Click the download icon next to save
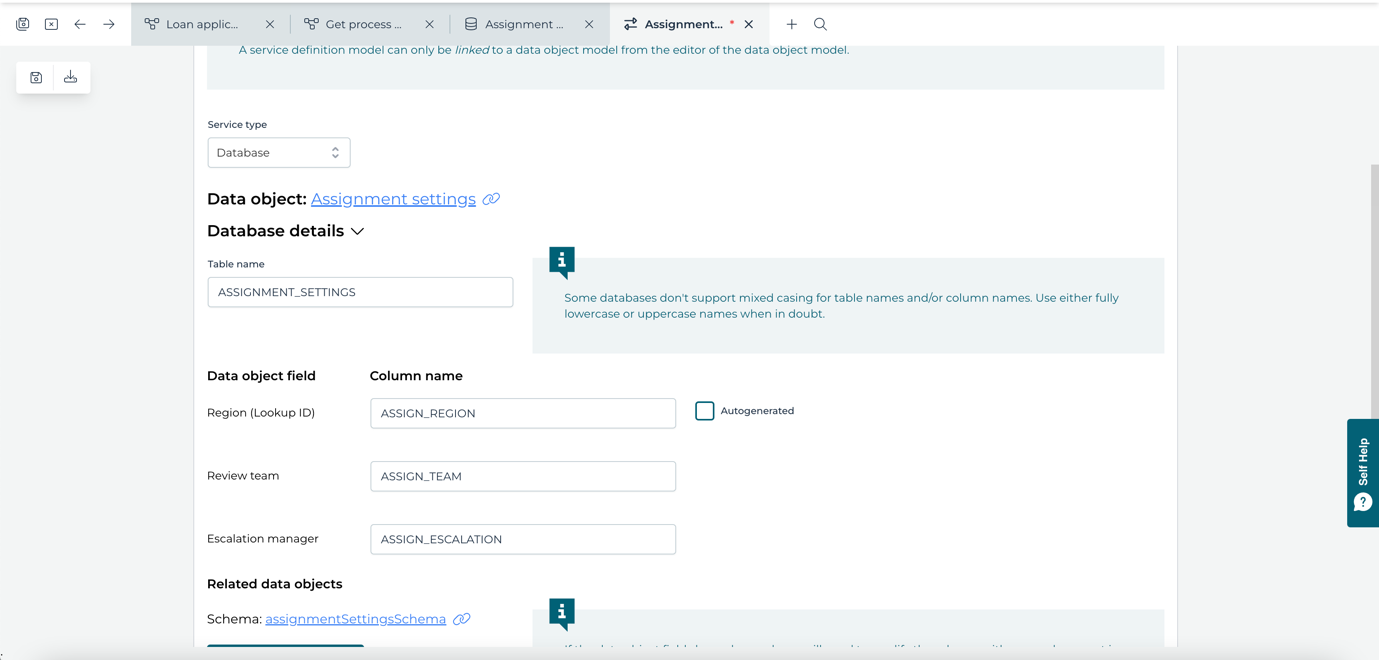 coord(70,77)
